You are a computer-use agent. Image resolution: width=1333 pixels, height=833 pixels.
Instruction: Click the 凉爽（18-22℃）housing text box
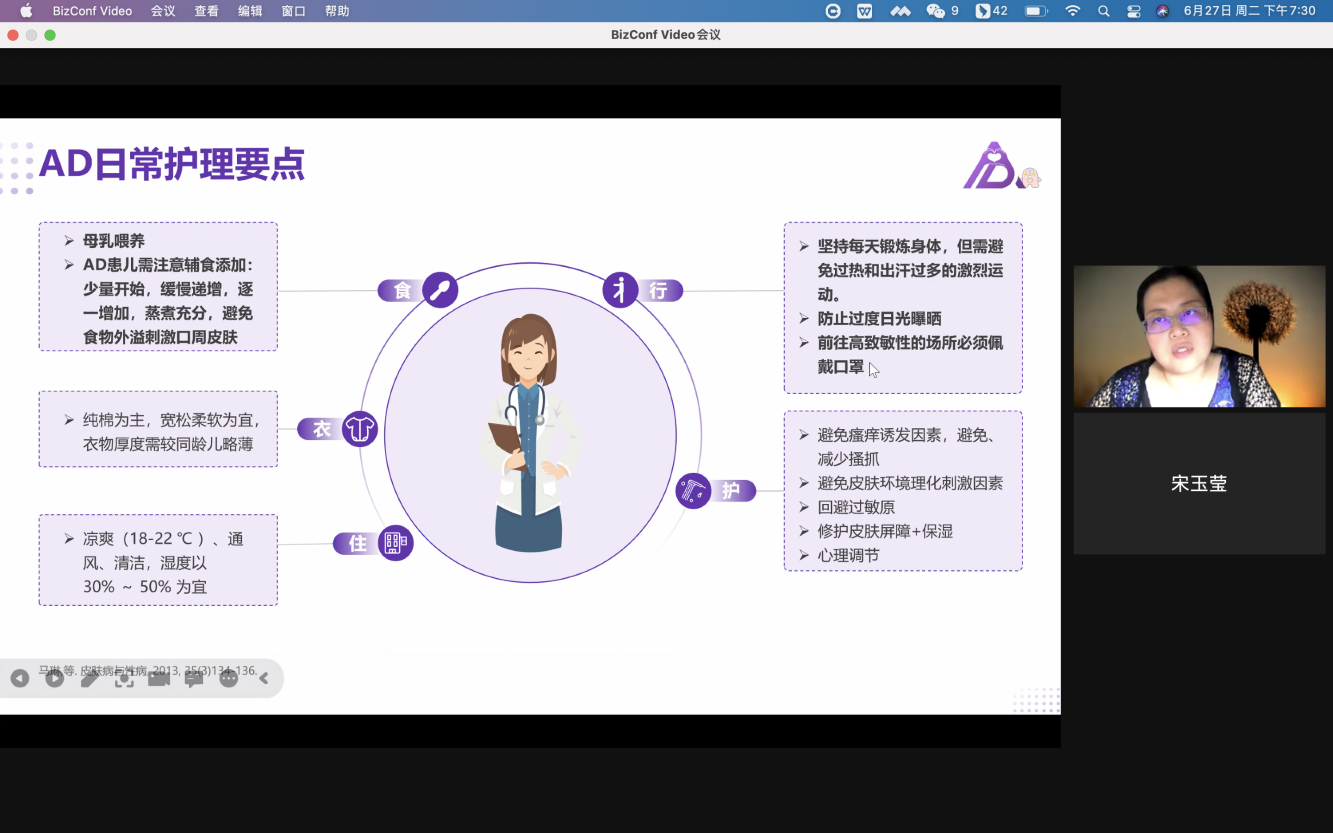tap(158, 560)
